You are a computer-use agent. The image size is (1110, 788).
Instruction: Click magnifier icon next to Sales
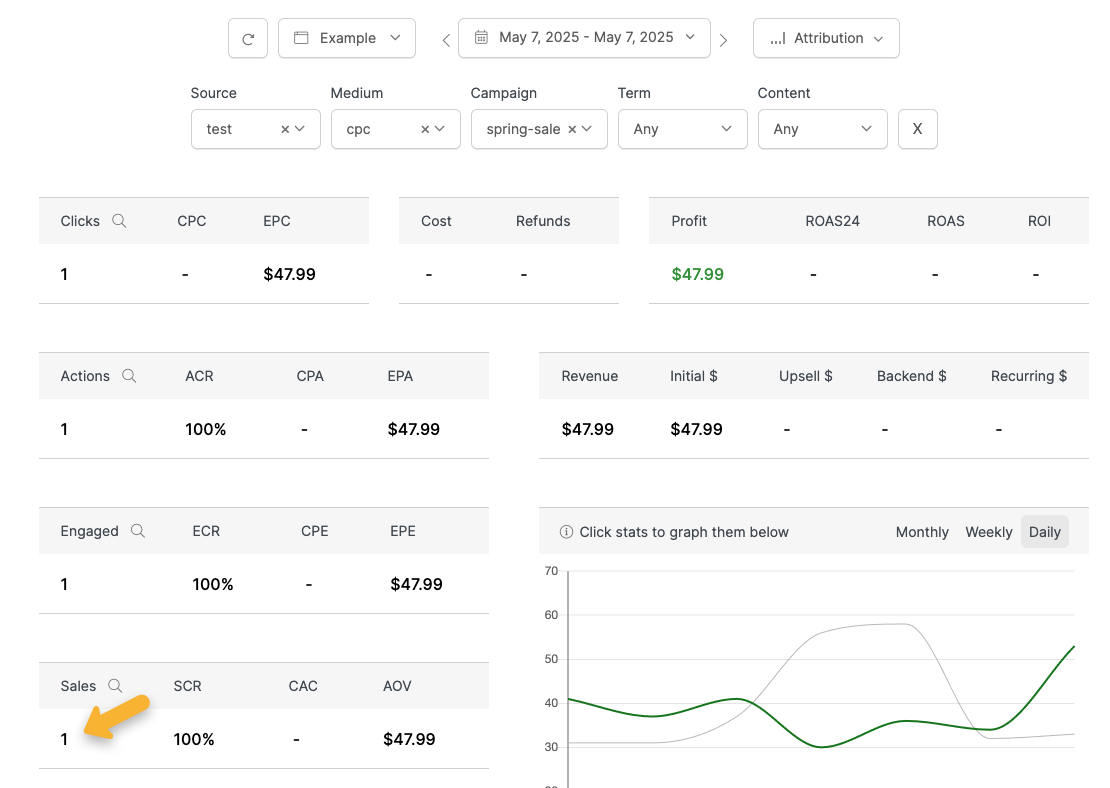click(115, 686)
